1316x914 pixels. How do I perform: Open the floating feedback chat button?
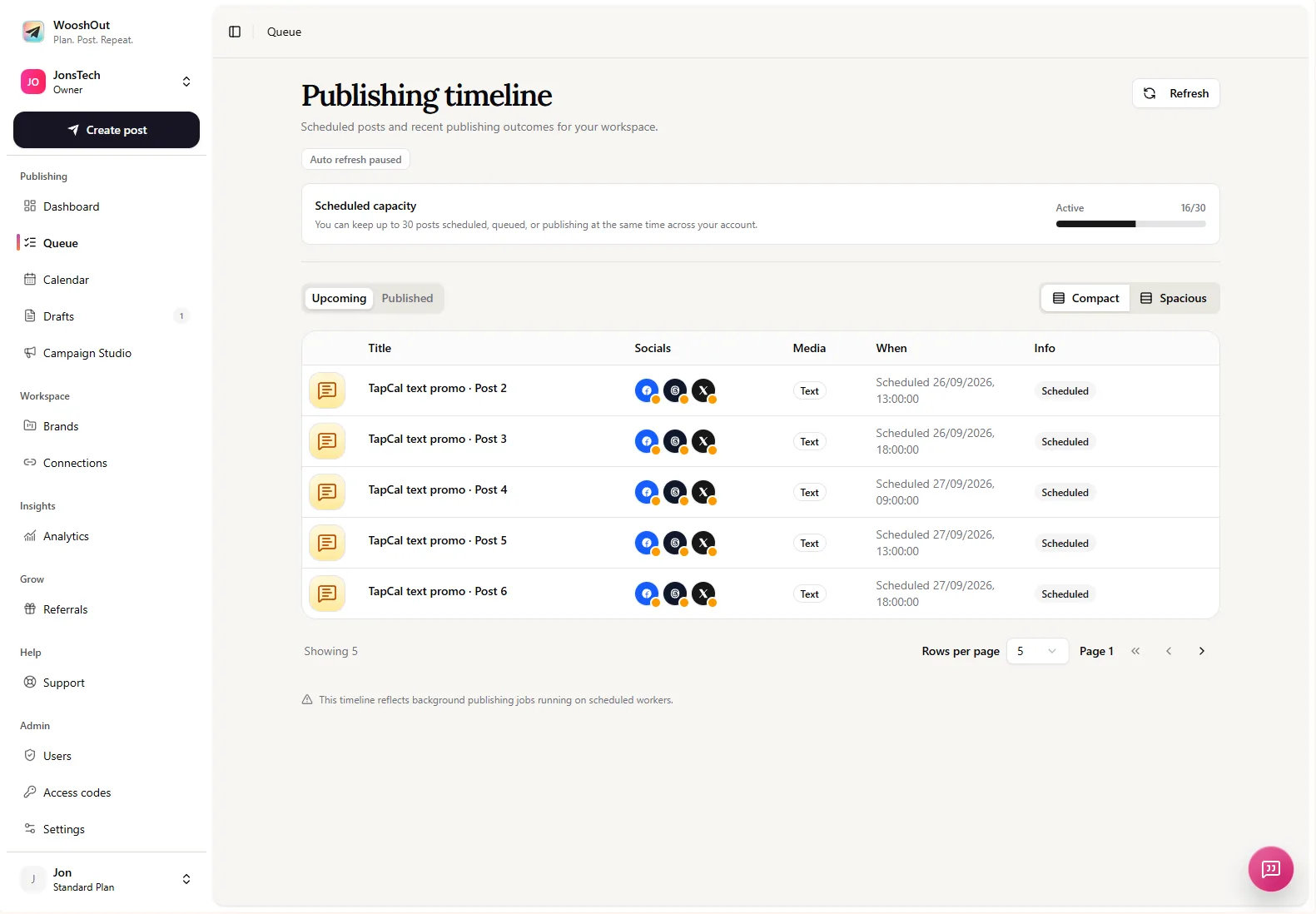pyautogui.click(x=1270, y=869)
